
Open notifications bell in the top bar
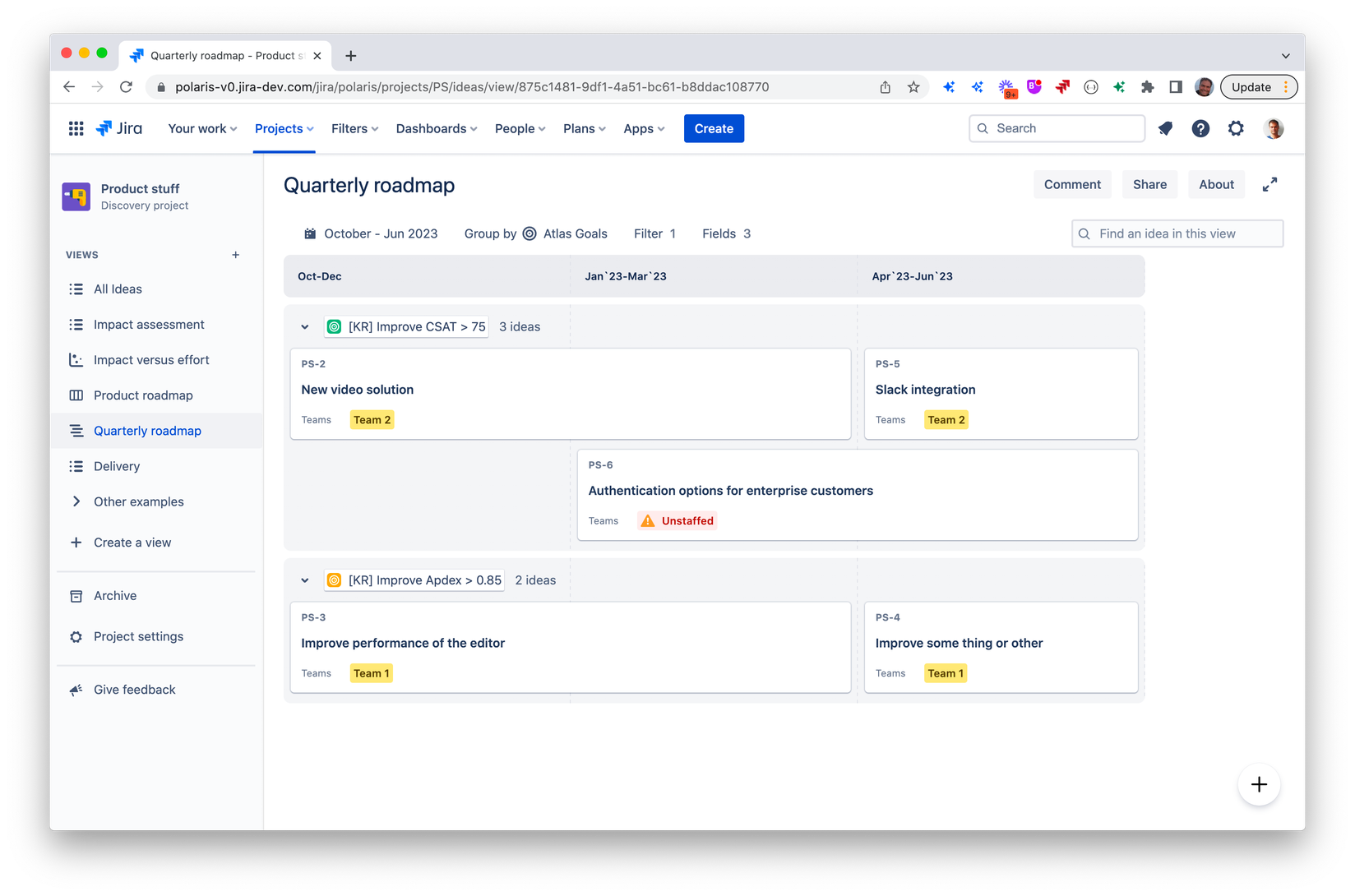(x=1165, y=128)
